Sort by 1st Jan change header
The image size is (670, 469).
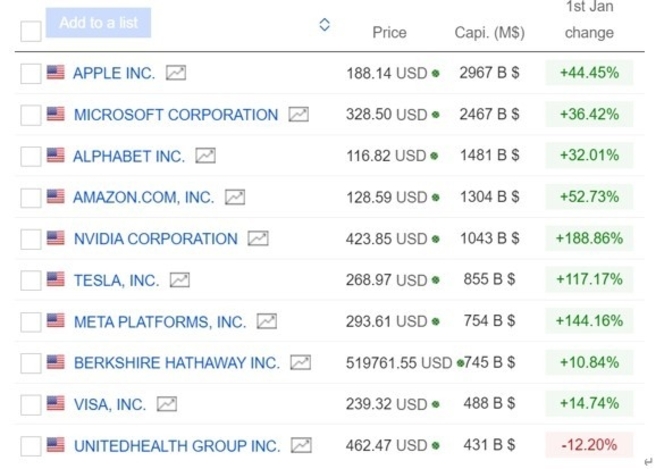click(x=589, y=20)
